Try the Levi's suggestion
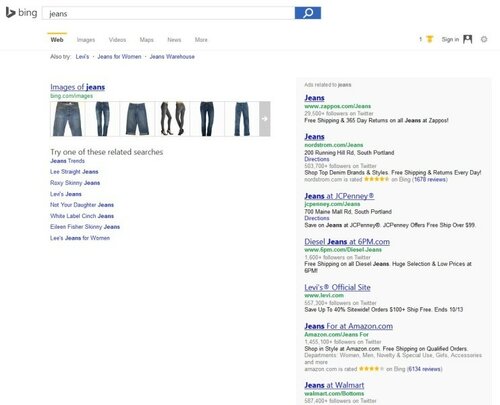 [x=82, y=57]
